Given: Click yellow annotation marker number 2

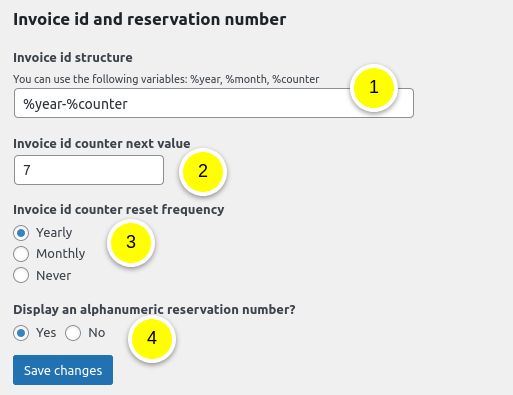Looking at the screenshot, I should [203, 171].
